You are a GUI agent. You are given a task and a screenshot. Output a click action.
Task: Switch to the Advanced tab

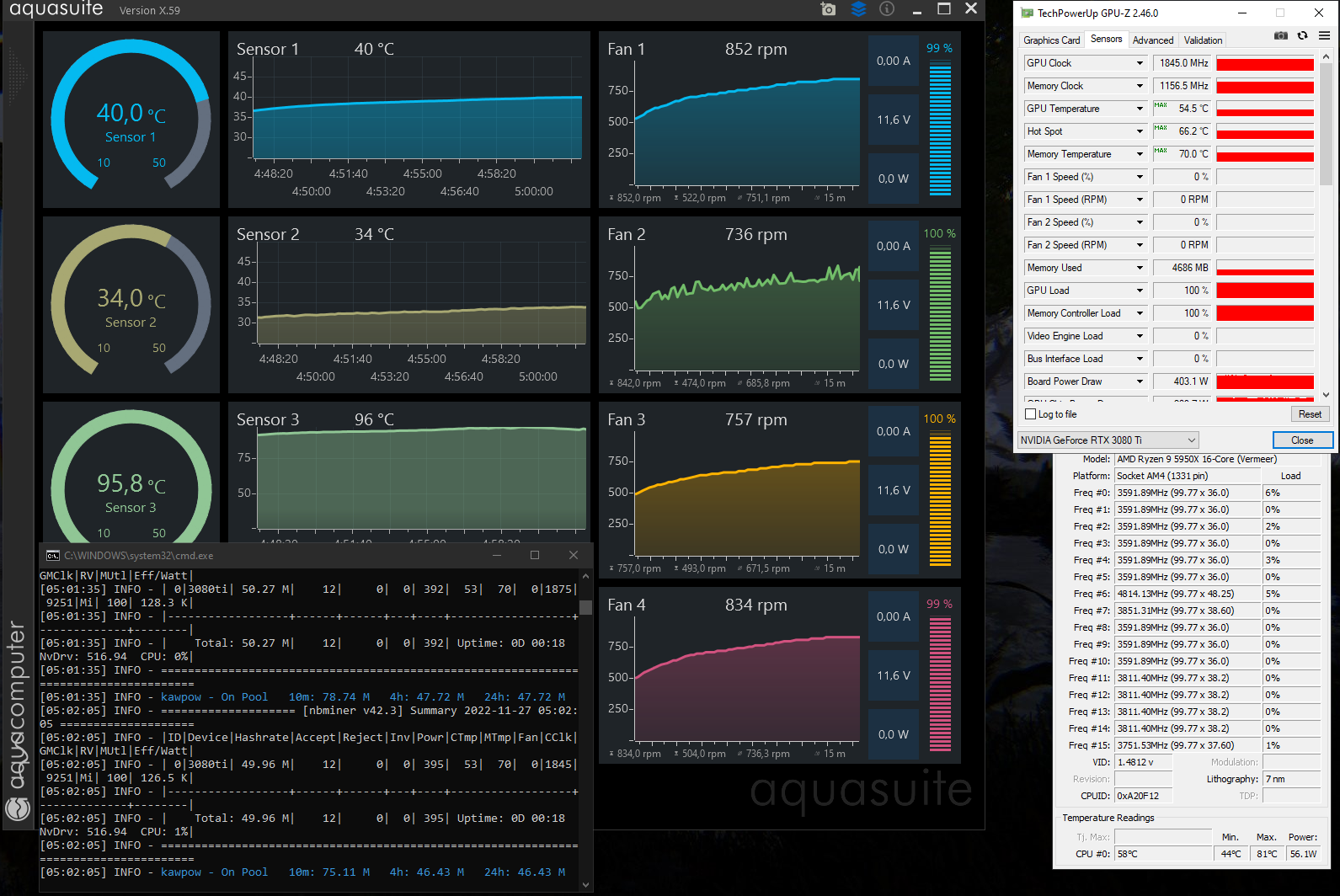tap(1153, 40)
